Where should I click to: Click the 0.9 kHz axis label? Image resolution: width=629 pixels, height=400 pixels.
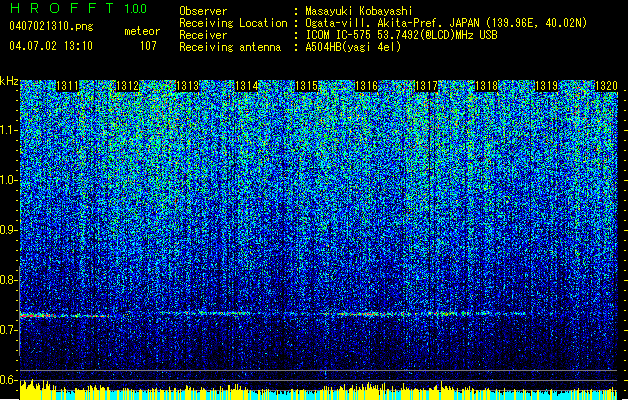[x=9, y=230]
